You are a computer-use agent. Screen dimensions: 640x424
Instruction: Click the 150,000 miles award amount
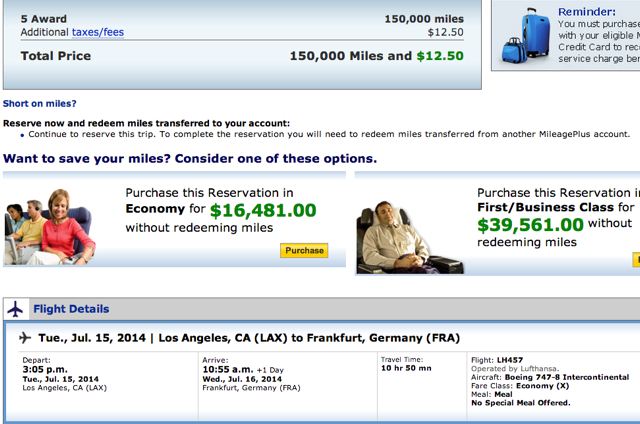pyautogui.click(x=424, y=19)
